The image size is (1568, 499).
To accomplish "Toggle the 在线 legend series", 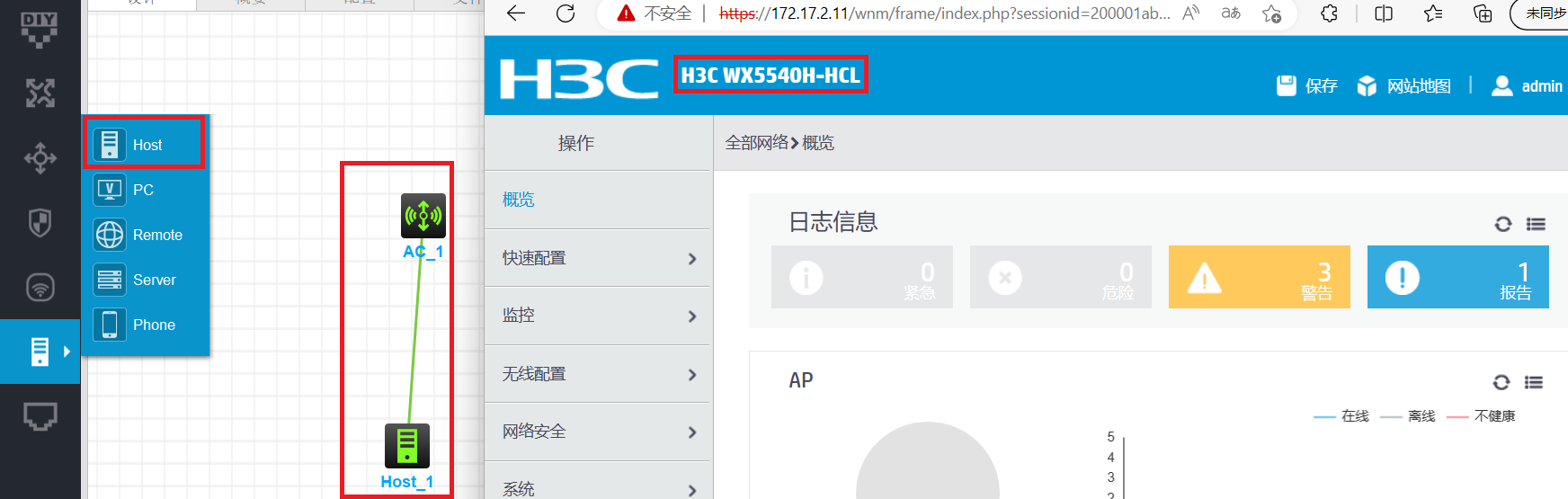I will (x=1341, y=416).
